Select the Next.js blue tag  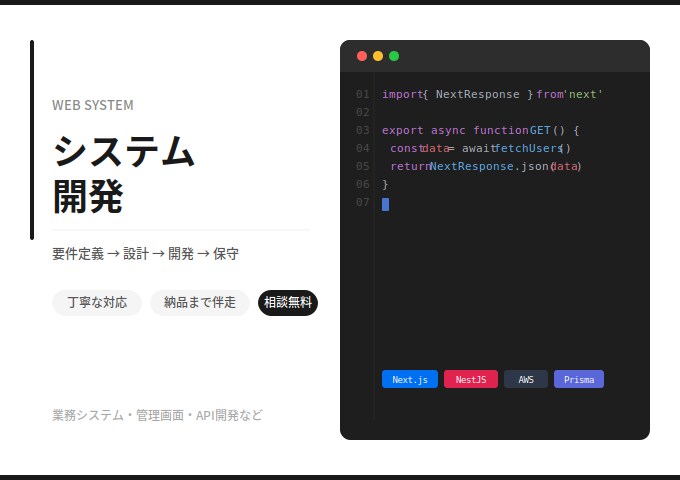coord(410,379)
